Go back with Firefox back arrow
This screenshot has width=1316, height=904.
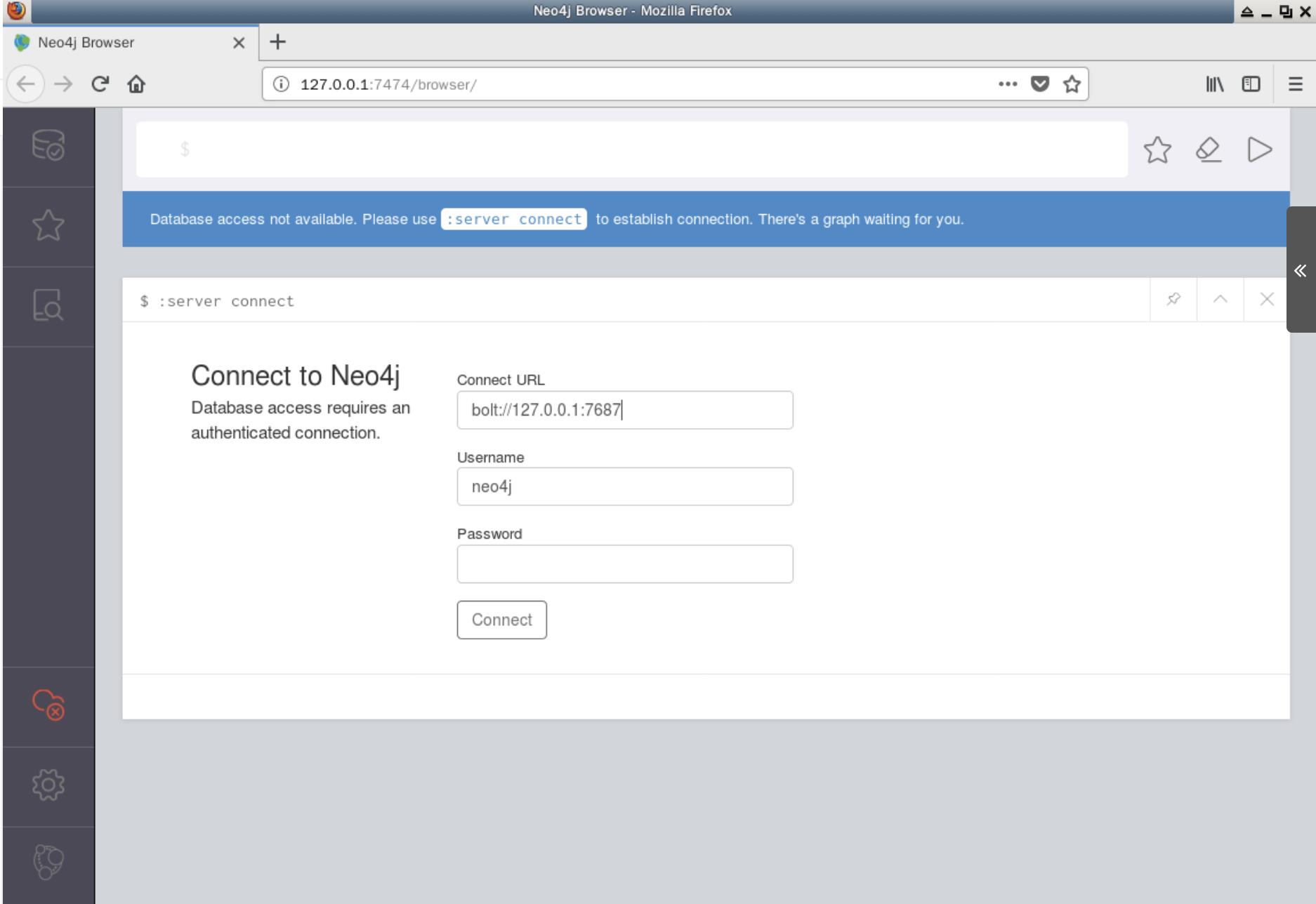[26, 84]
